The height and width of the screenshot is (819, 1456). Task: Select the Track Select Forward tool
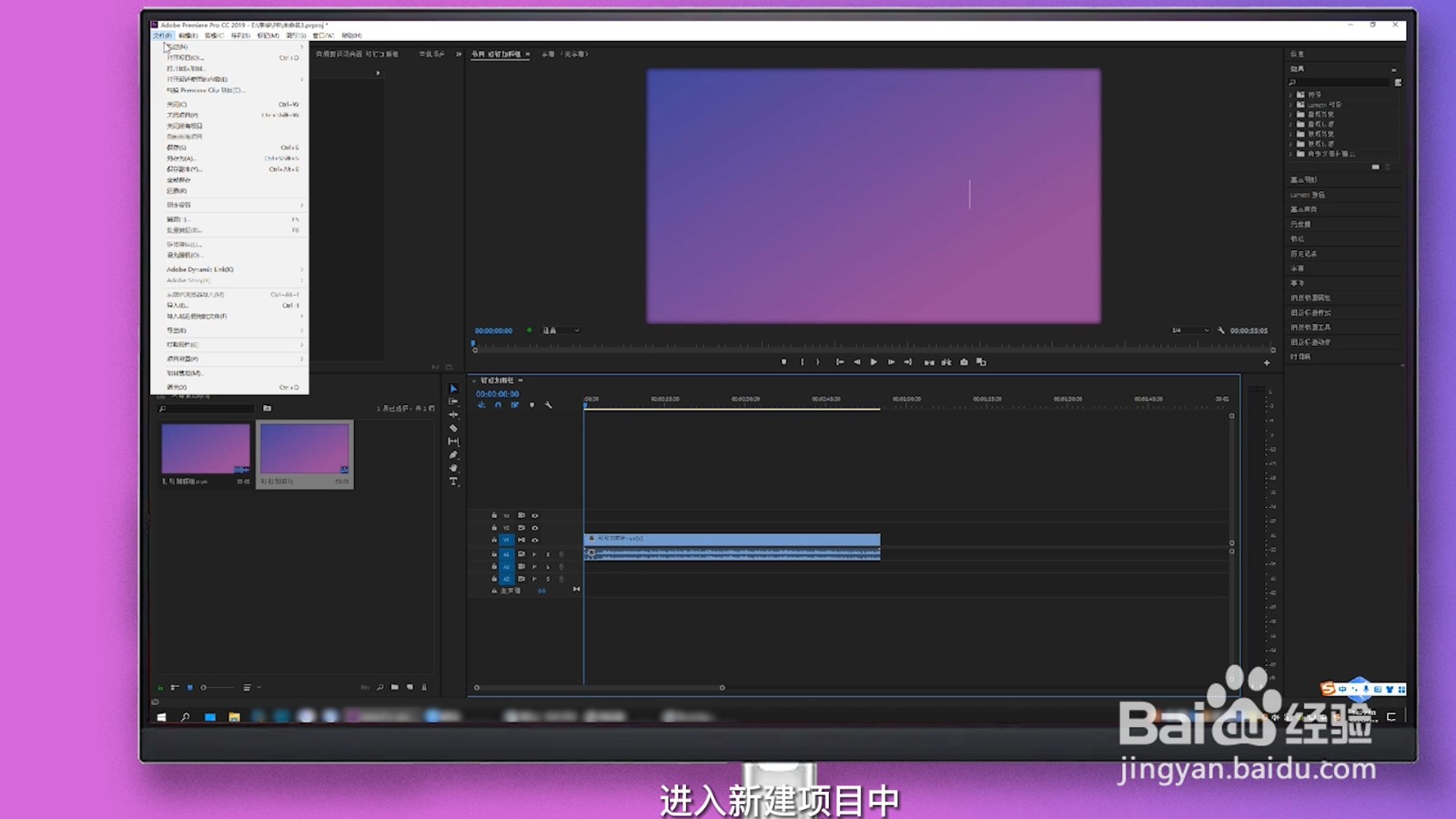[x=453, y=401]
